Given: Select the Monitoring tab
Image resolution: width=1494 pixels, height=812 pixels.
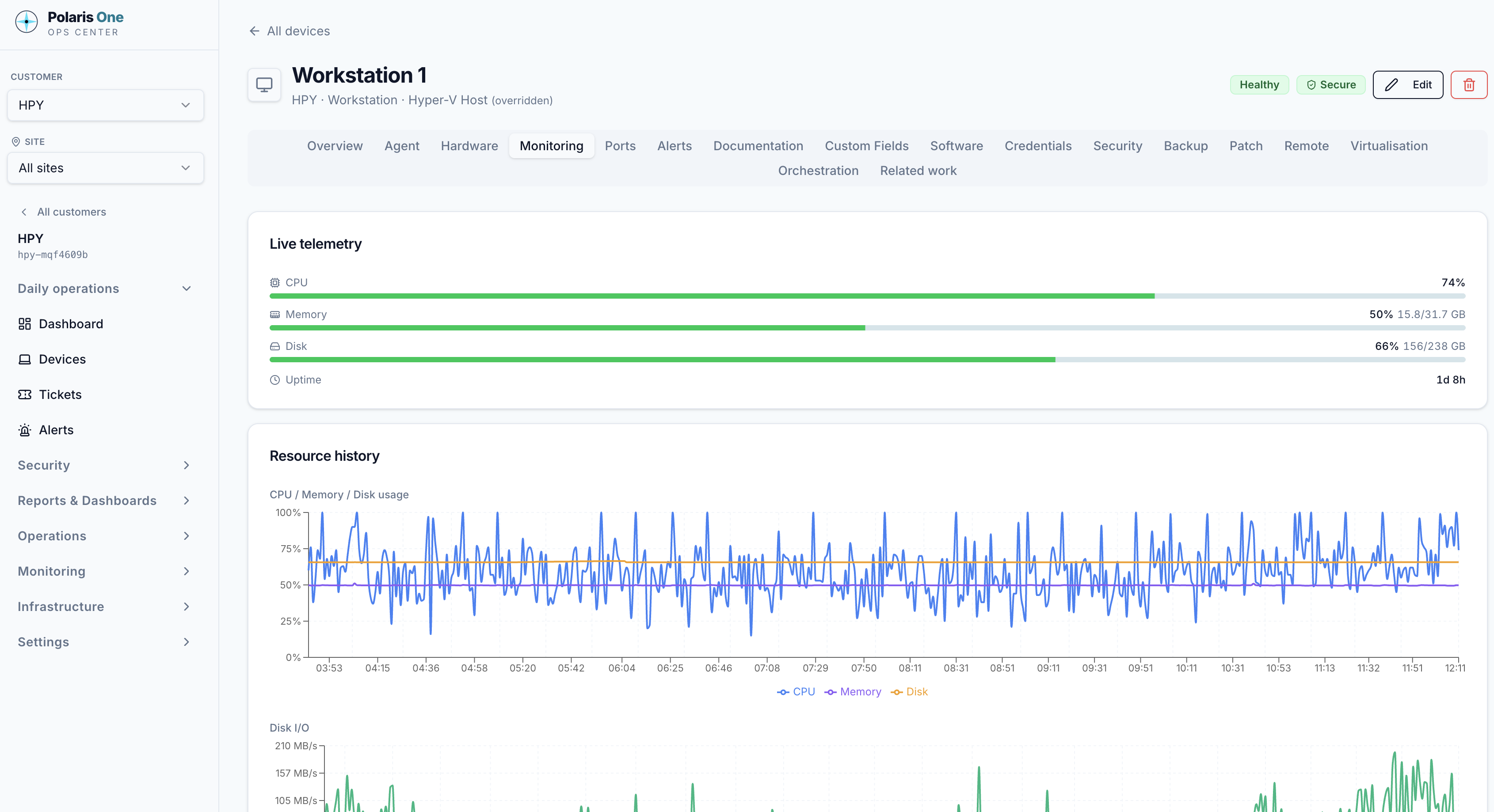Looking at the screenshot, I should click(552, 146).
